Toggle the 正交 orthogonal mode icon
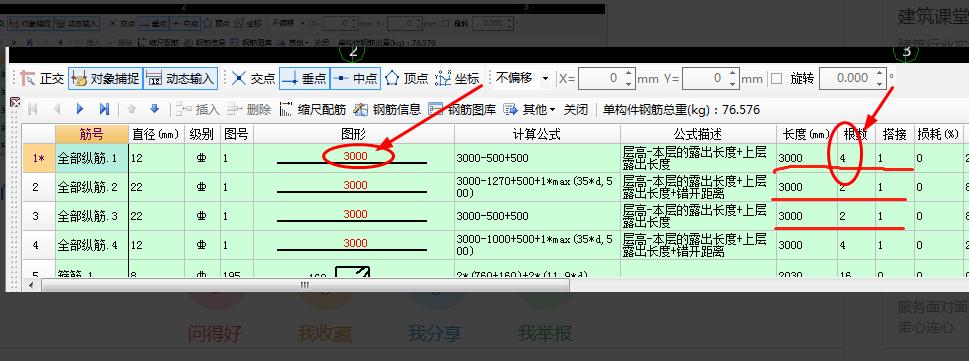This screenshot has height=361, width=969. [x=27, y=79]
